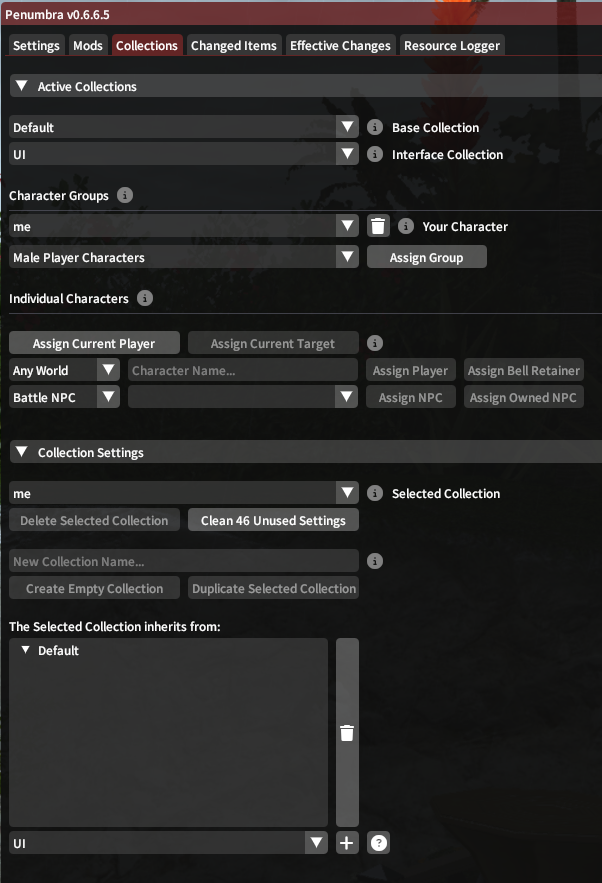Open the Effective Changes tab
Screen dimensions: 602x883
[340, 46]
